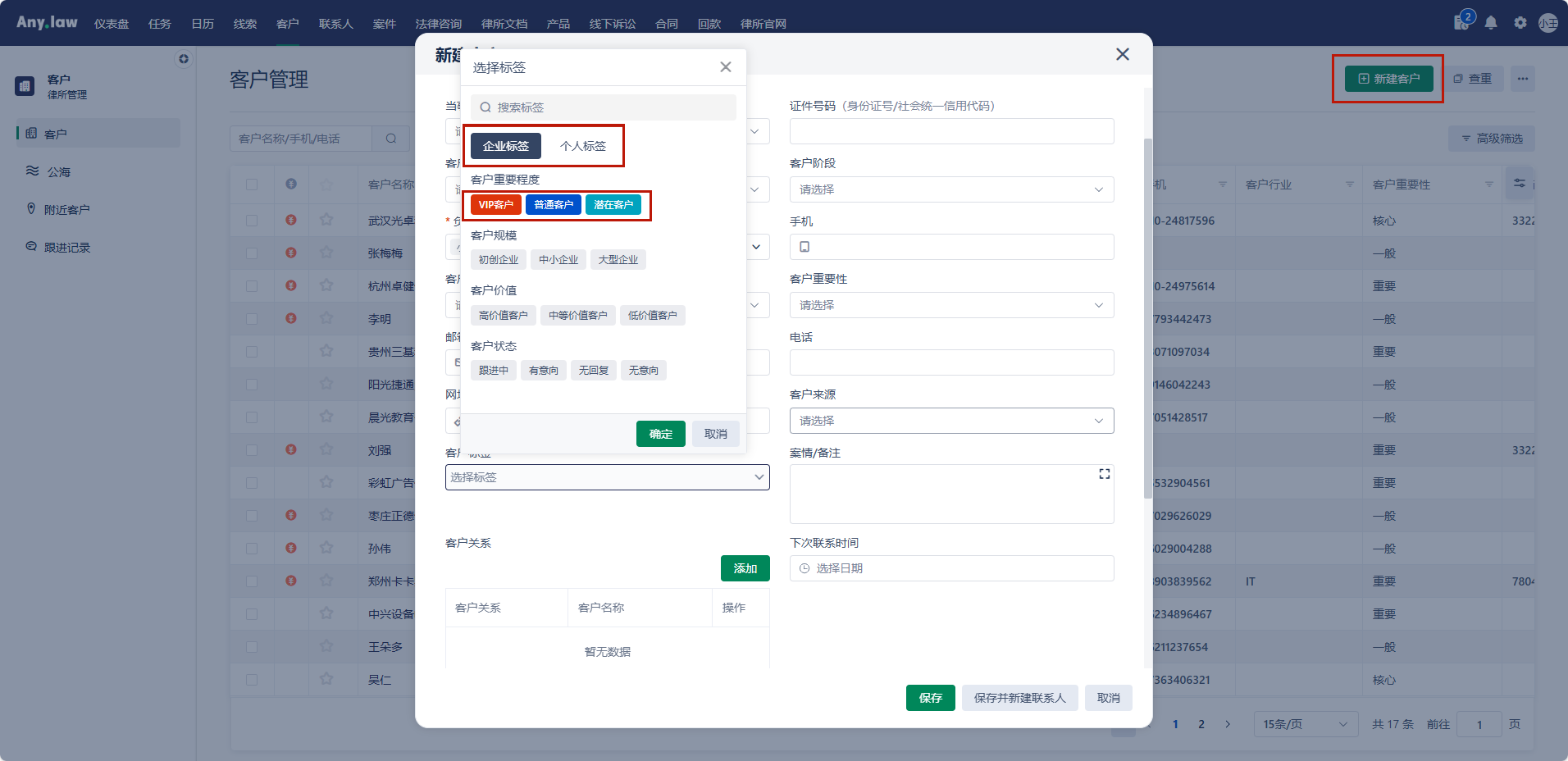This screenshot has height=761, width=1568.
Task: Select the teal 潜在客户 tag
Action: click(x=613, y=205)
